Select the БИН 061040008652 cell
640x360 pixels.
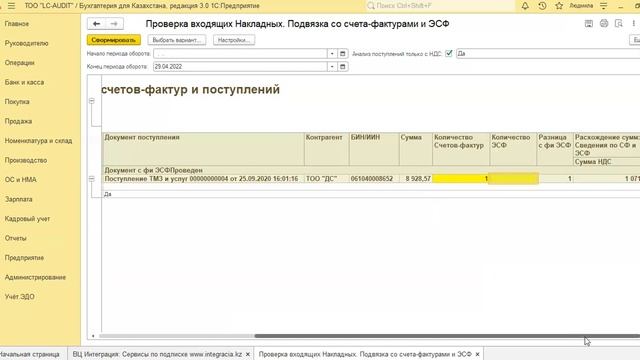(x=374, y=179)
